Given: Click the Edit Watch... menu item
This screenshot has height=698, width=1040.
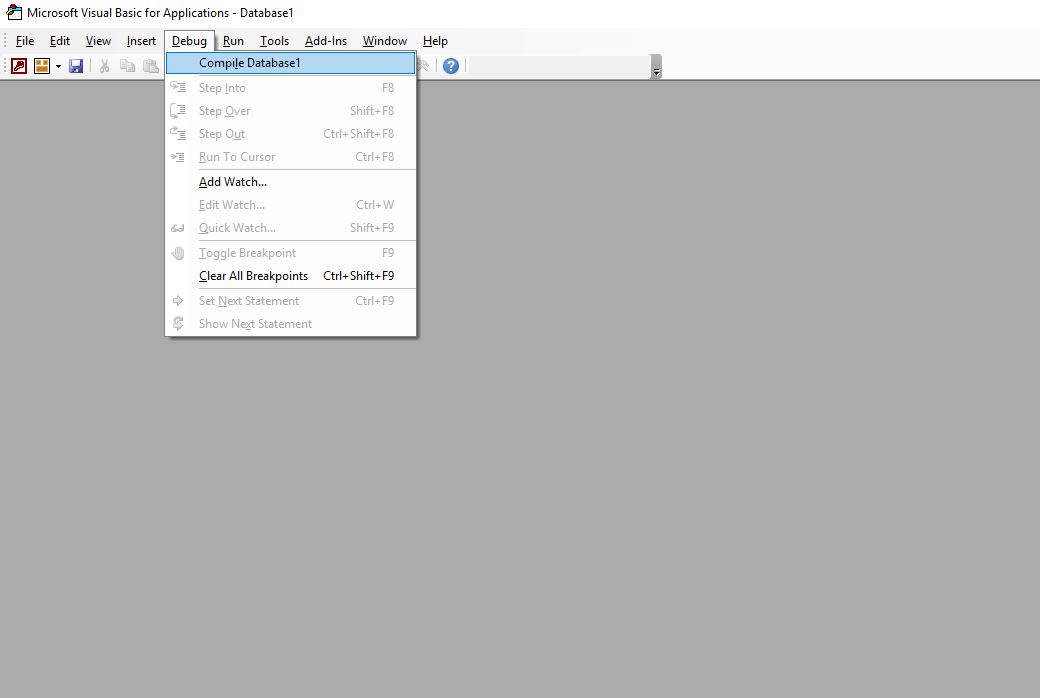Looking at the screenshot, I should point(291,205).
